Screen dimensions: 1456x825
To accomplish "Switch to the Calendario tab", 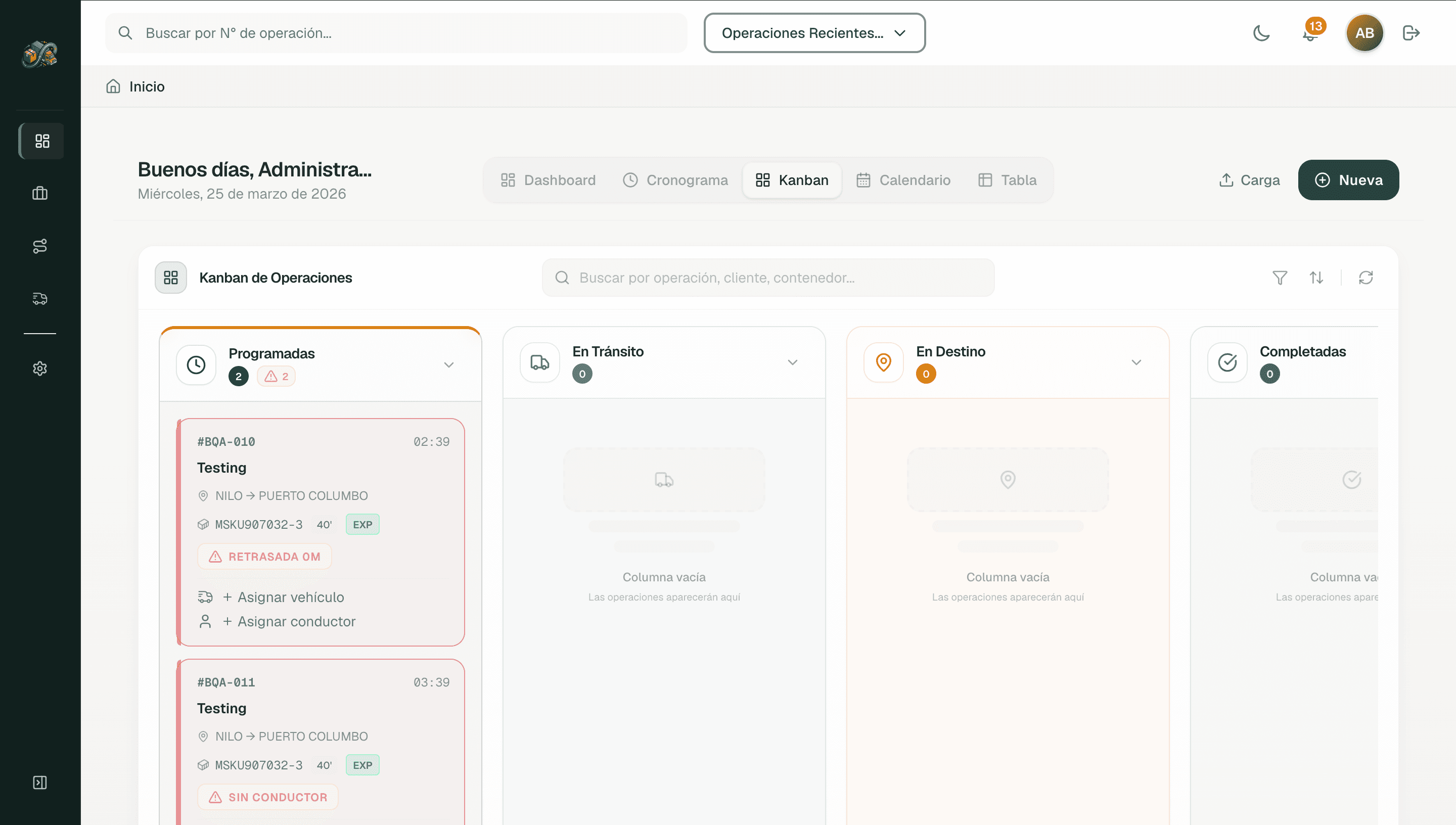I will click(903, 180).
